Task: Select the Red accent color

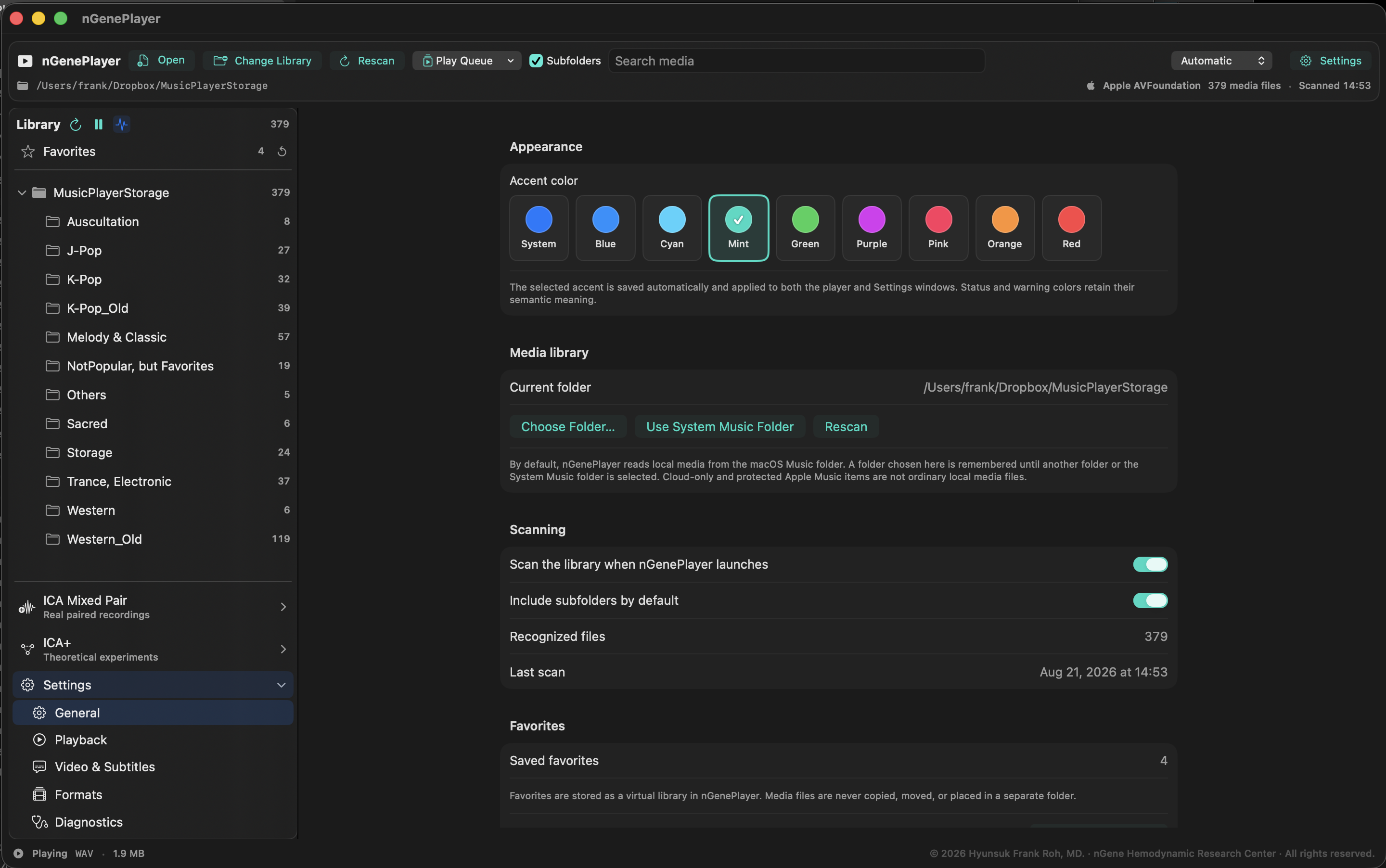Action: point(1071,228)
